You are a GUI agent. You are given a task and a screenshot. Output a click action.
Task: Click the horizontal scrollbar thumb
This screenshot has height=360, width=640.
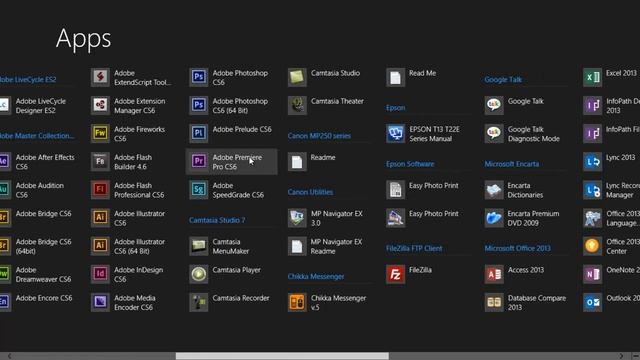282,356
